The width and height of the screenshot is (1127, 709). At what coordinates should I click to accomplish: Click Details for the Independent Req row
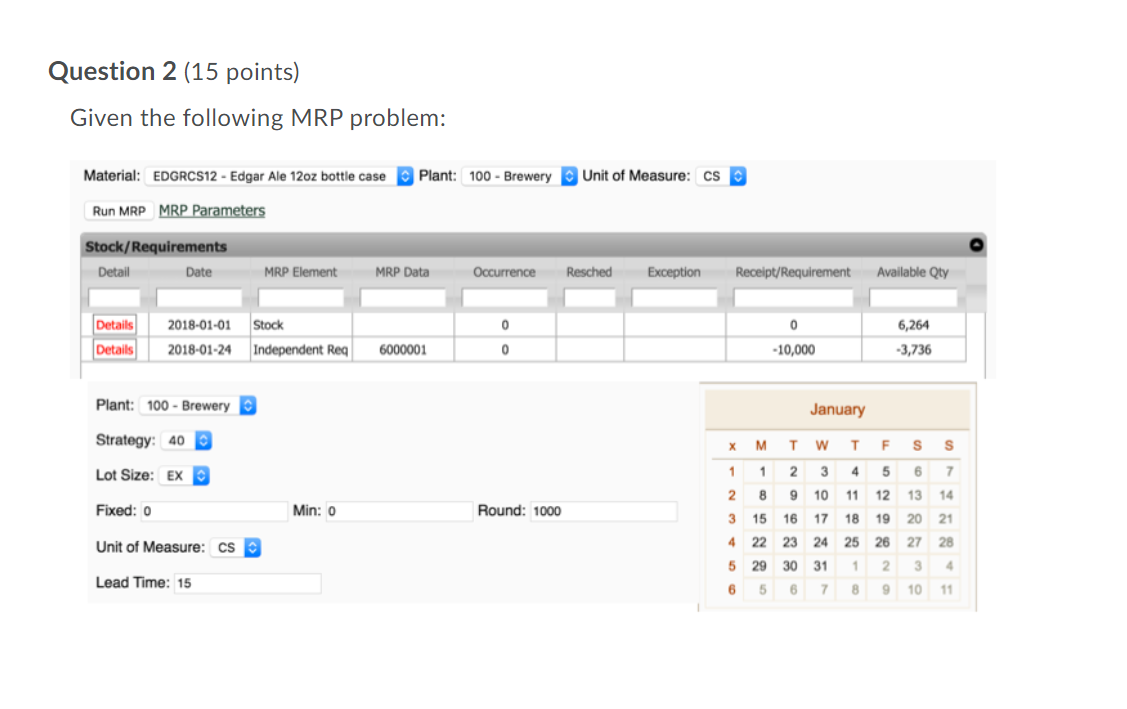[114, 349]
